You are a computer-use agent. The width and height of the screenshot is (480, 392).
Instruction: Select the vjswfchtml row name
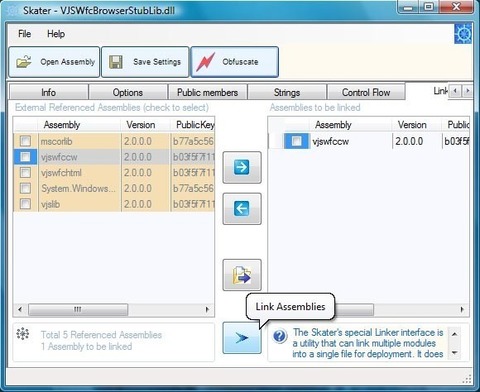coord(61,173)
